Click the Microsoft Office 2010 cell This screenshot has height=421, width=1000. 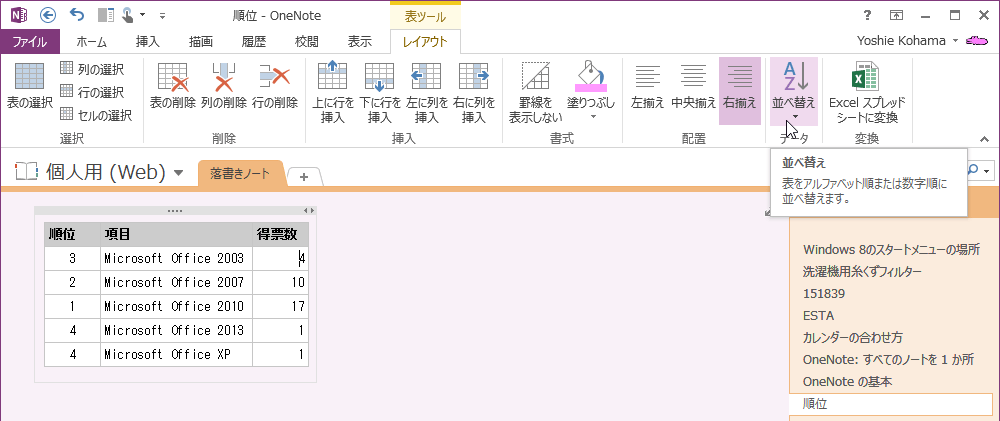pyautogui.click(x=176, y=307)
